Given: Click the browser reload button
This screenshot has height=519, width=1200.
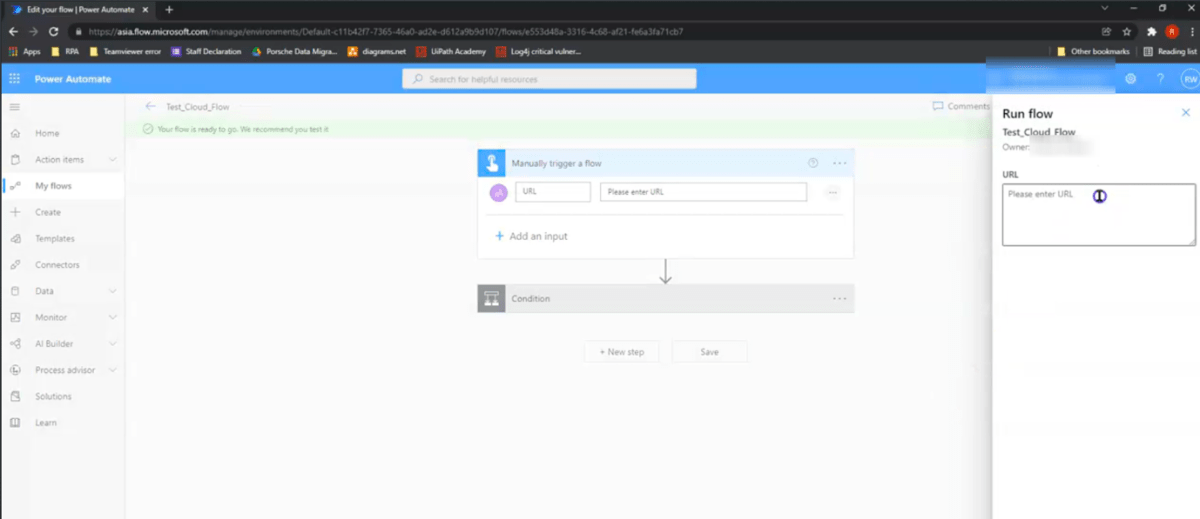Looking at the screenshot, I should (52, 31).
